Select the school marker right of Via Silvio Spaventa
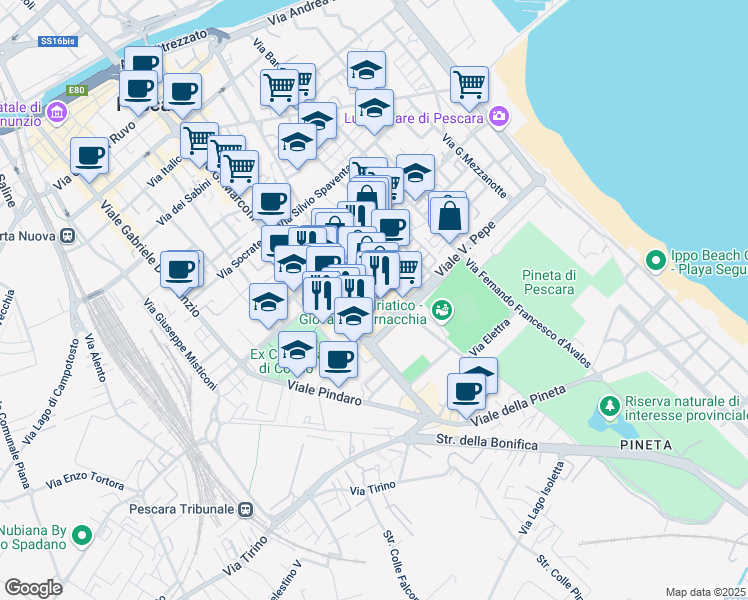Image resolution: width=748 pixels, height=600 pixels. pos(416,174)
